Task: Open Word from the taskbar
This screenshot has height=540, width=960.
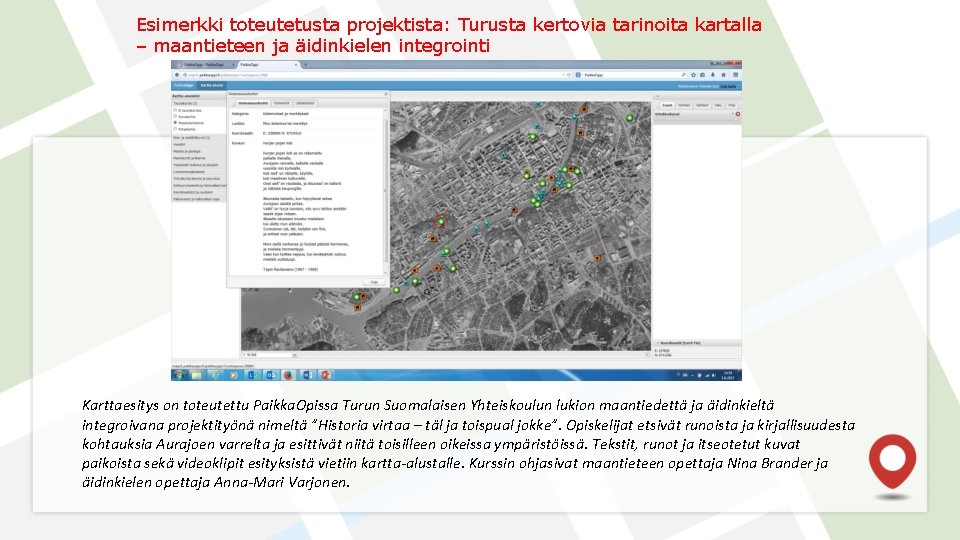Action: [307, 375]
